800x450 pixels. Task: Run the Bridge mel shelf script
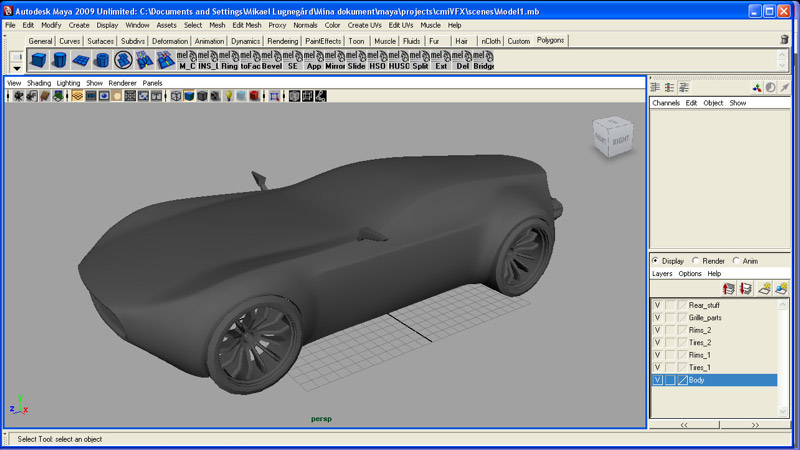(483, 60)
